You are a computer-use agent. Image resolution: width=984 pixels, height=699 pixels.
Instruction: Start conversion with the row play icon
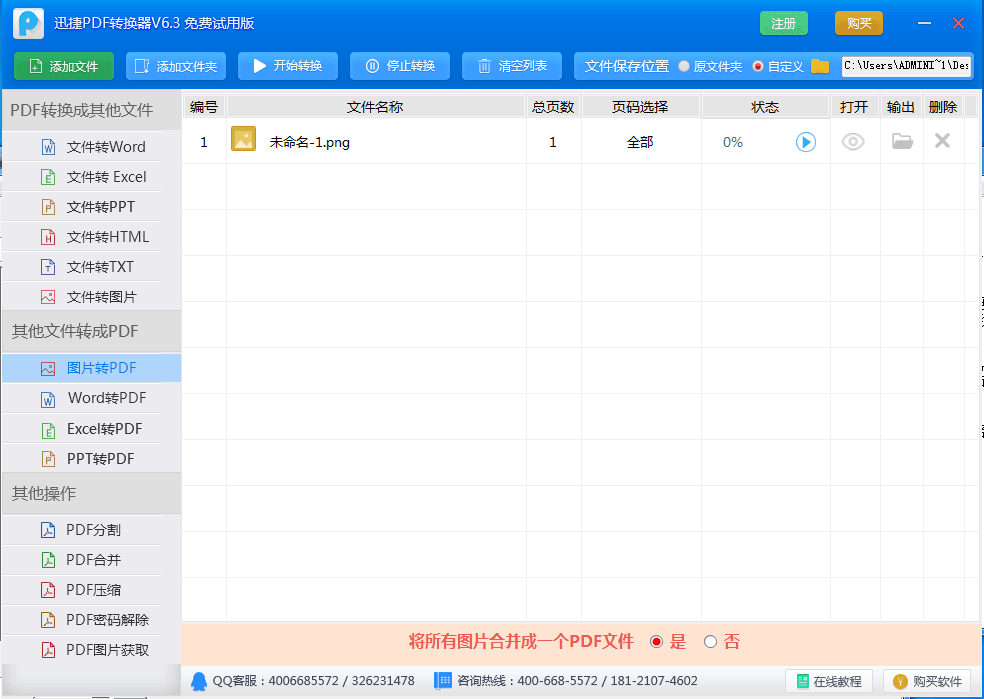[x=805, y=142]
